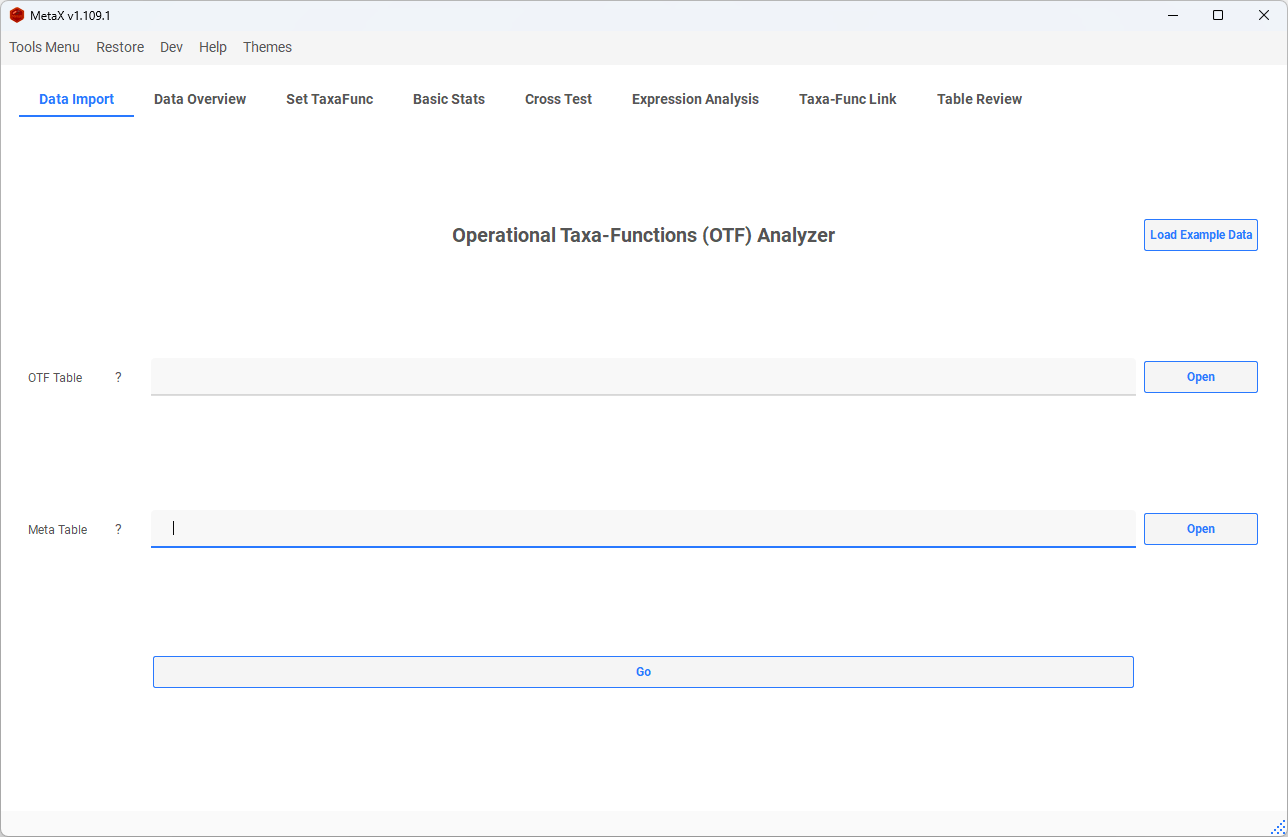Switch to the Basic Stats tab

[x=449, y=99]
